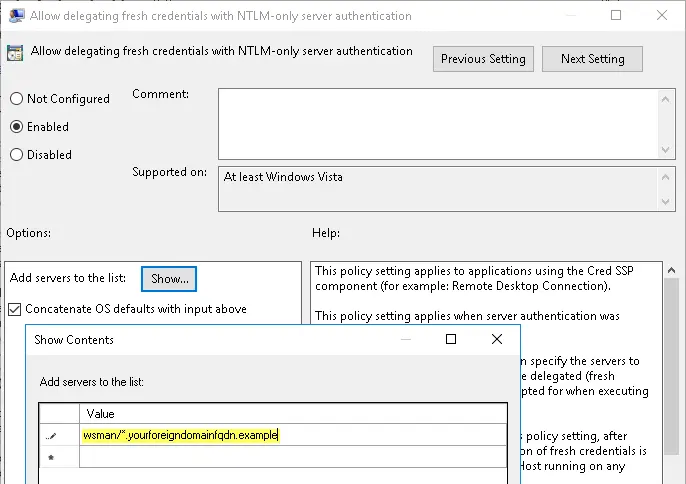This screenshot has height=484, width=686.
Task: Close the Show Contents dialog
Action: pos(497,340)
